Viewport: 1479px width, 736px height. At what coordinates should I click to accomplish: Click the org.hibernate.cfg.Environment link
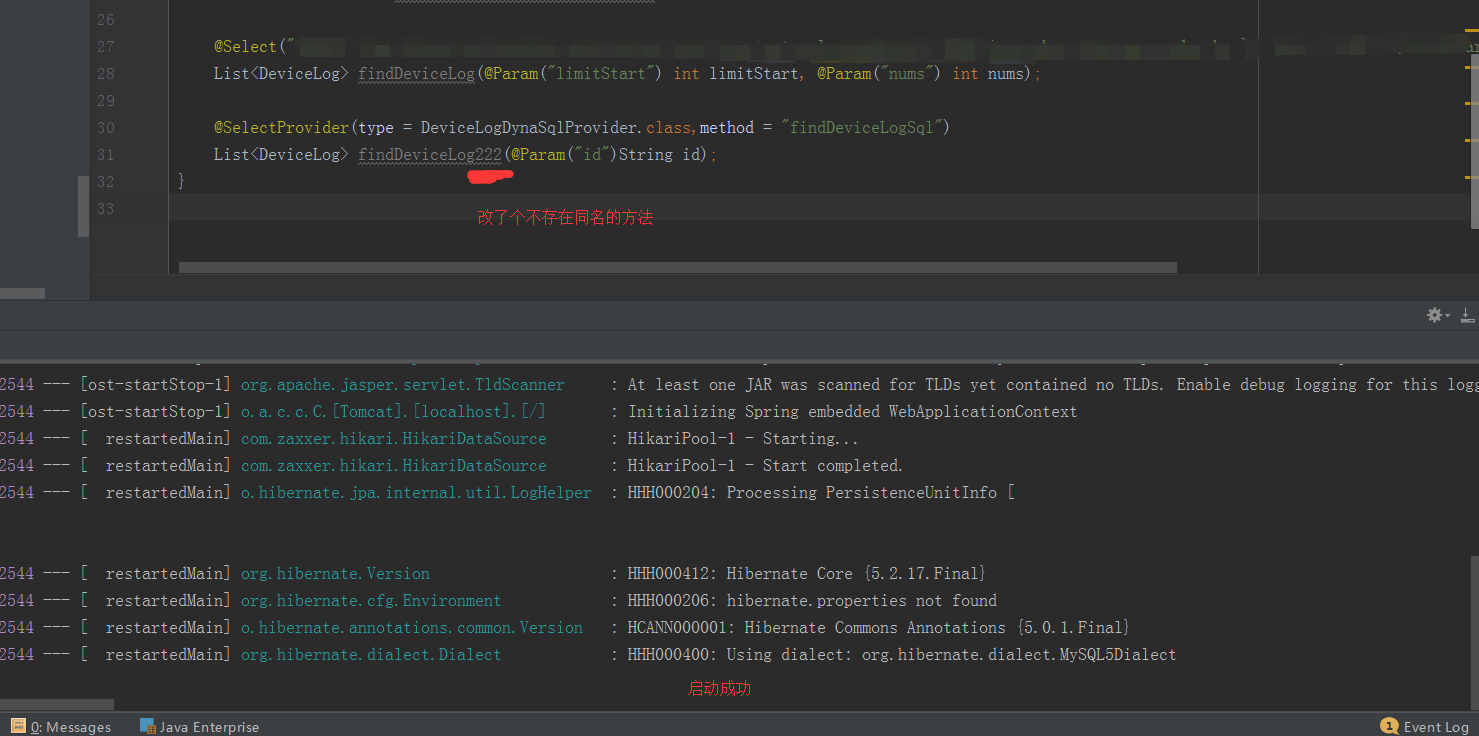pyautogui.click(x=371, y=600)
